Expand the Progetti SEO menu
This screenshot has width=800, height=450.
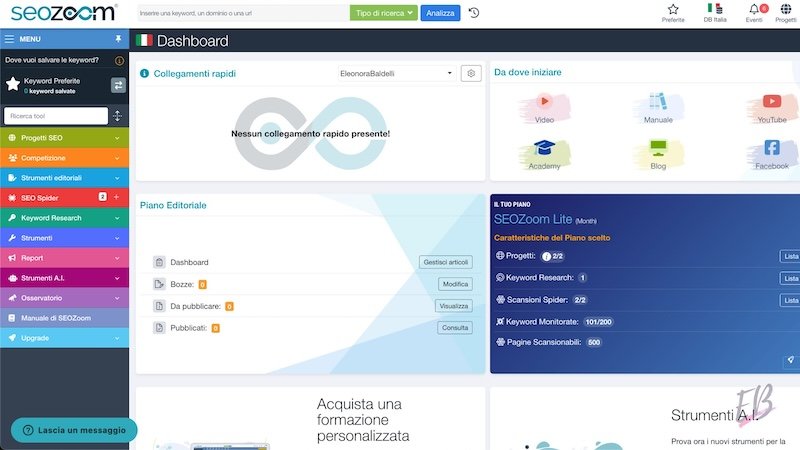coord(64,138)
